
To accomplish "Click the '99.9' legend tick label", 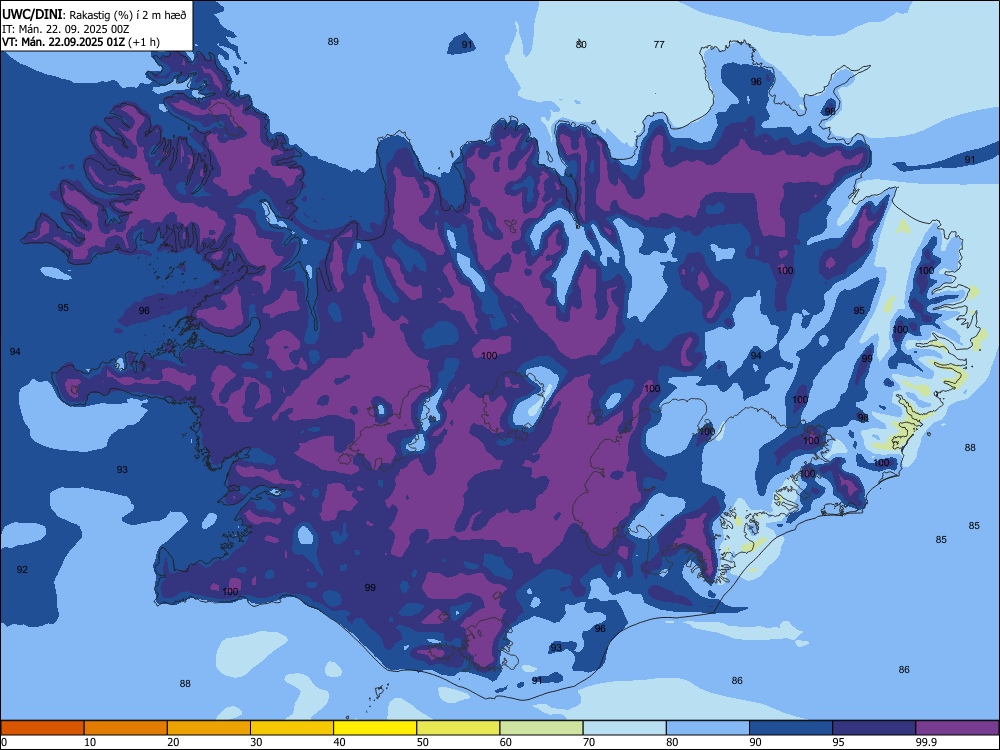I will 925,742.
